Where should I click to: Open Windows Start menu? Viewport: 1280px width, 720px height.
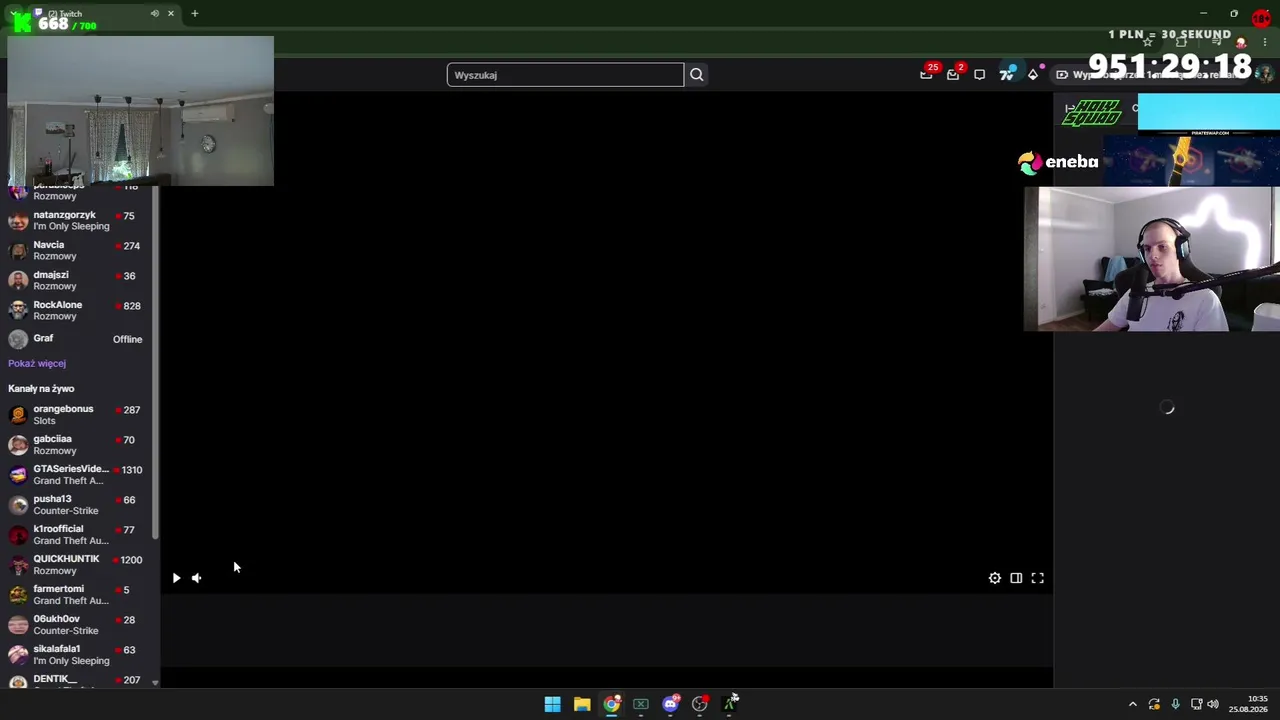click(x=552, y=704)
